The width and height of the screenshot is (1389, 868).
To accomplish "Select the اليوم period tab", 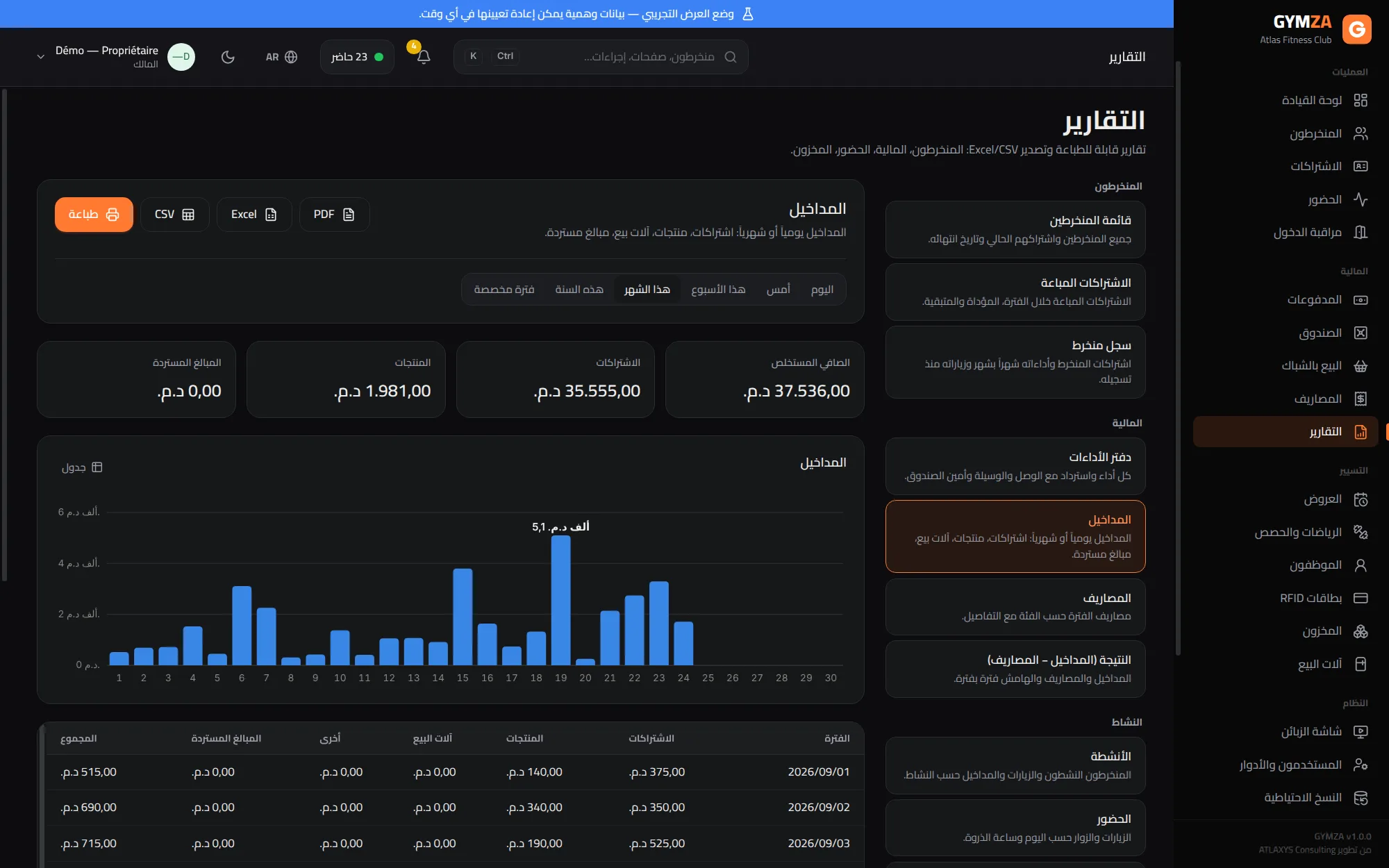I will (x=822, y=290).
